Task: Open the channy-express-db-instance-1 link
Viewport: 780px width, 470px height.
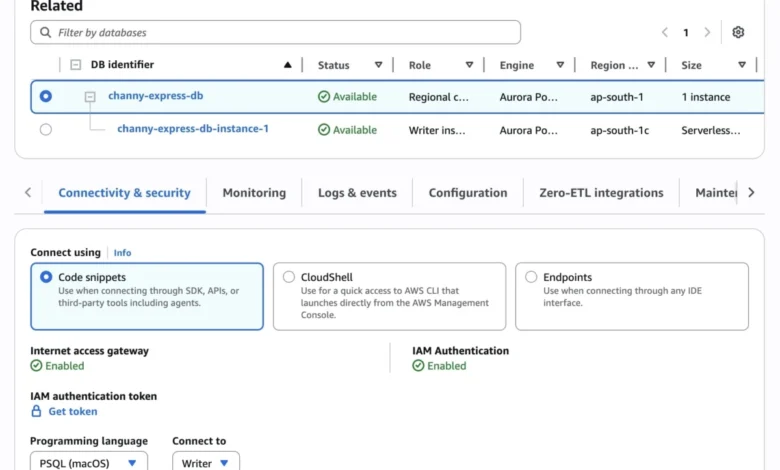Action: pyautogui.click(x=192, y=129)
